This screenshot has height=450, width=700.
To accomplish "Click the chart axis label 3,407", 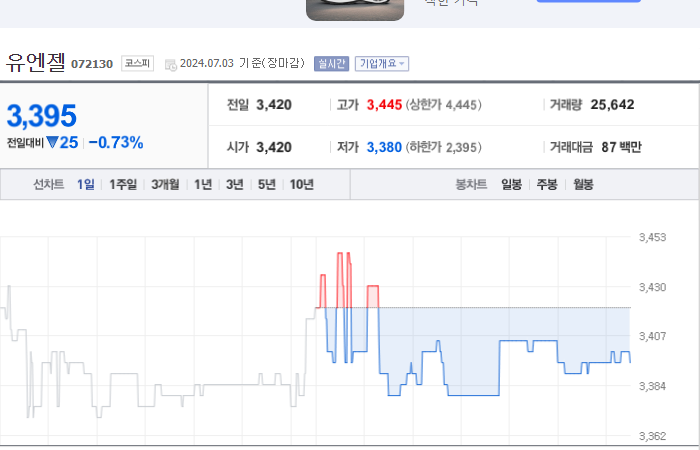I will [653, 336].
